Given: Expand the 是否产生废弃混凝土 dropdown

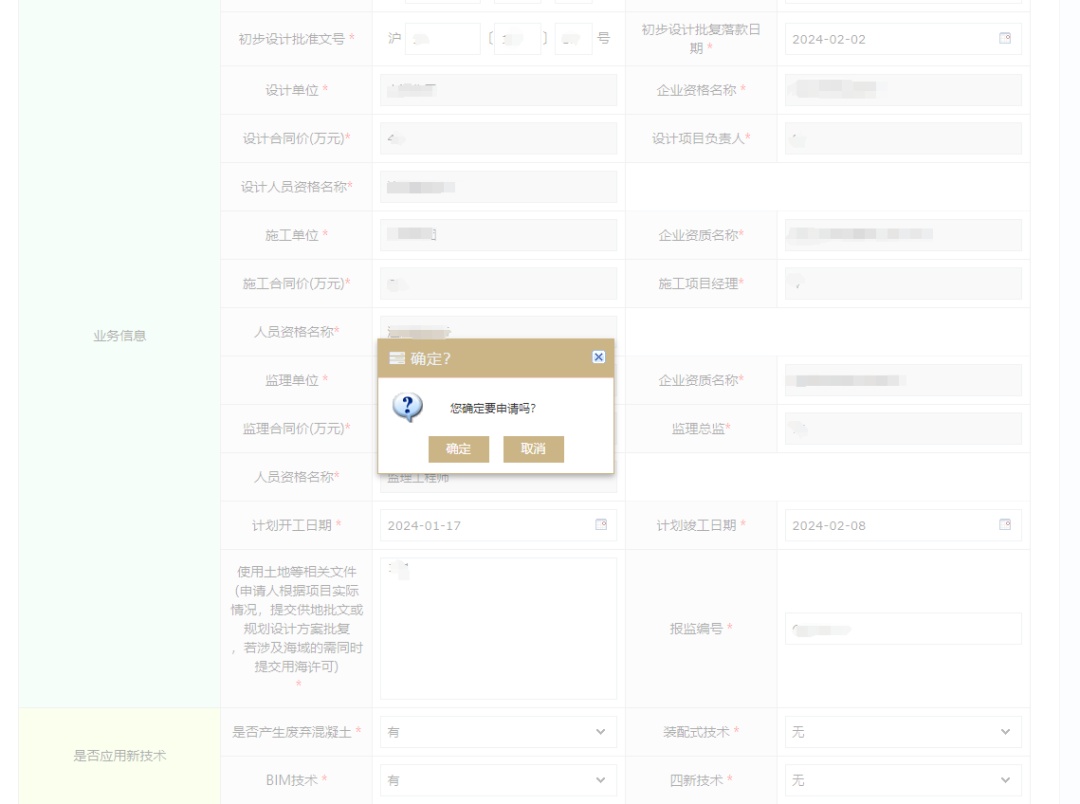Looking at the screenshot, I should (498, 732).
